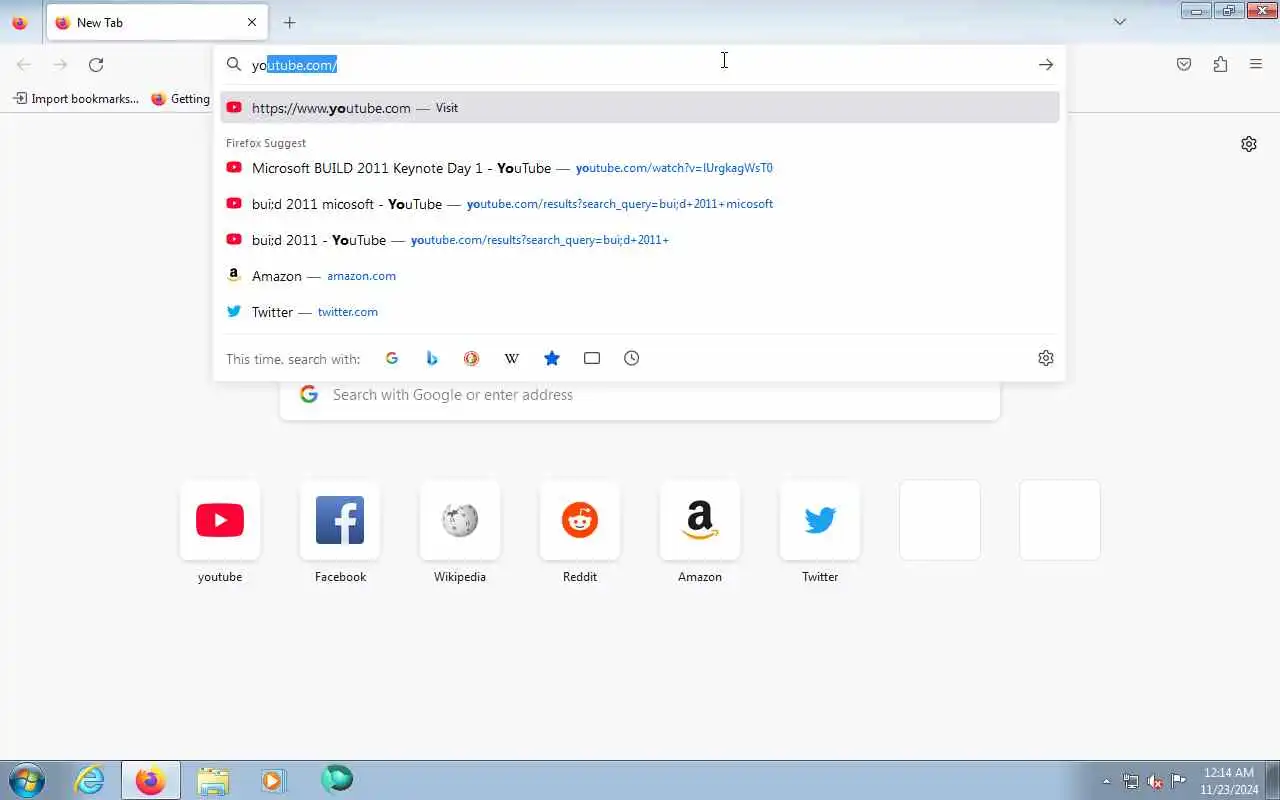This screenshot has height=800, width=1280.
Task: Search this time with DuckDuckGo
Action: click(x=472, y=358)
